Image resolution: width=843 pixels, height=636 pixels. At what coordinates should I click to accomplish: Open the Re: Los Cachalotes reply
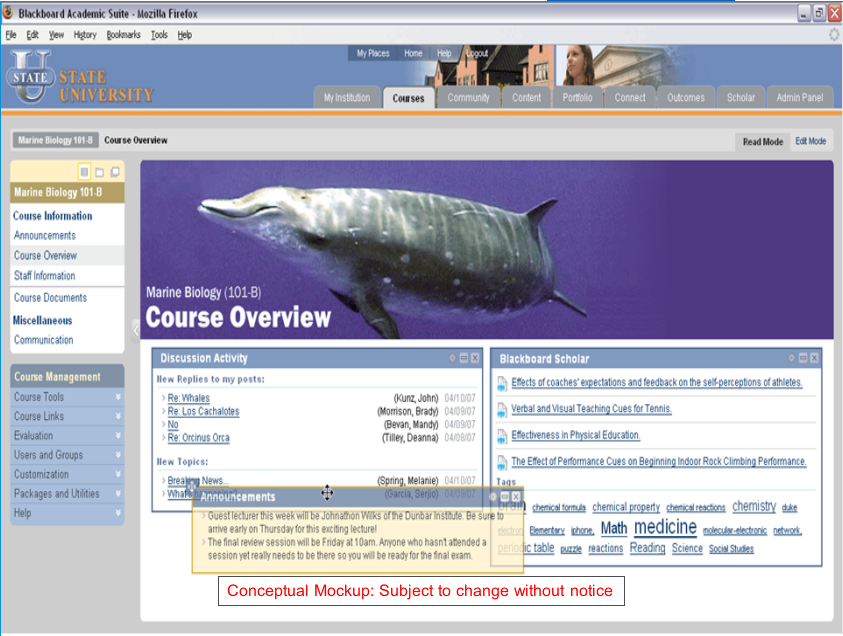203,411
